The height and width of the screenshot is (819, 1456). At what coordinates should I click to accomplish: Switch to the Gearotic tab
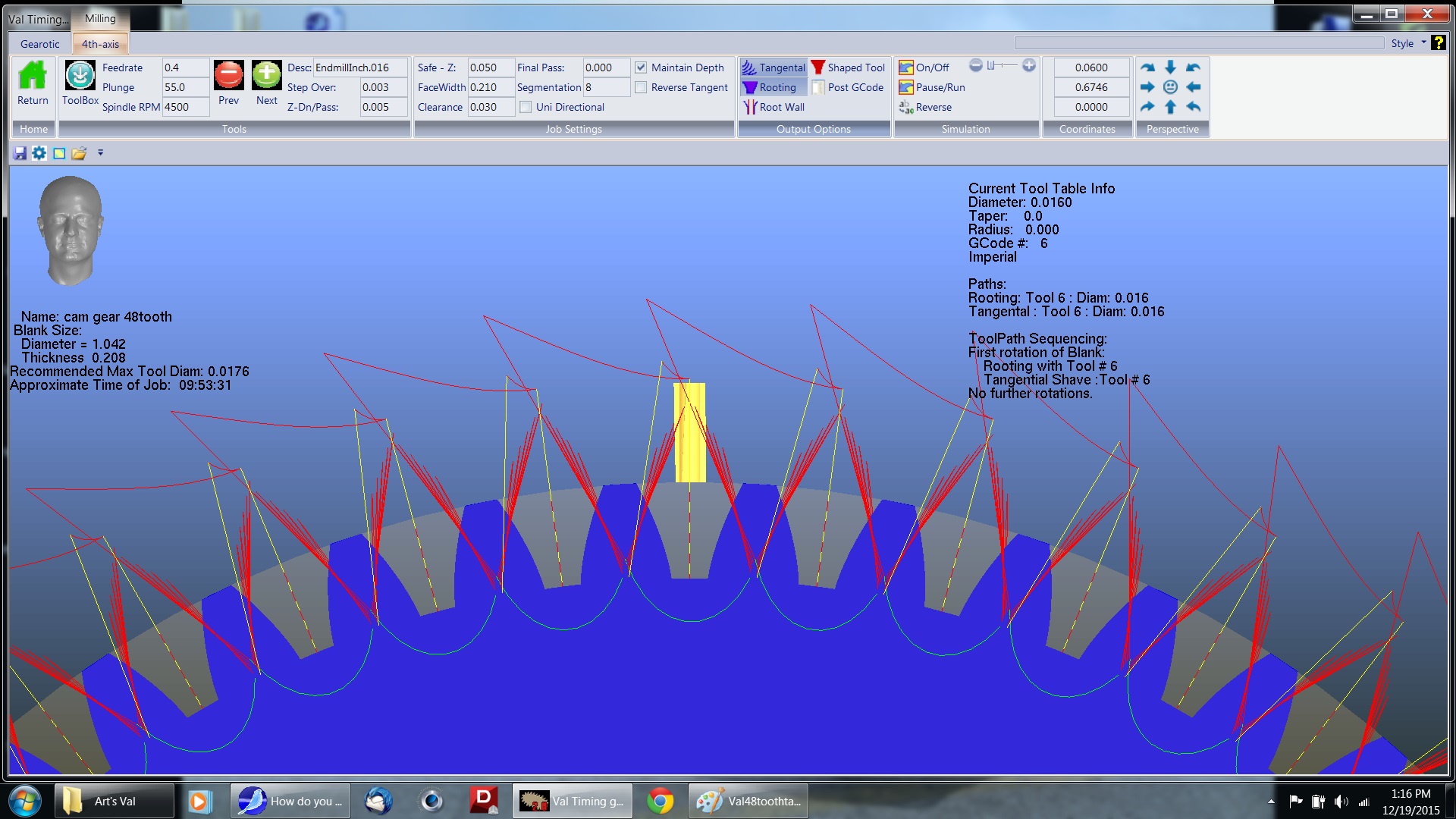tap(39, 44)
